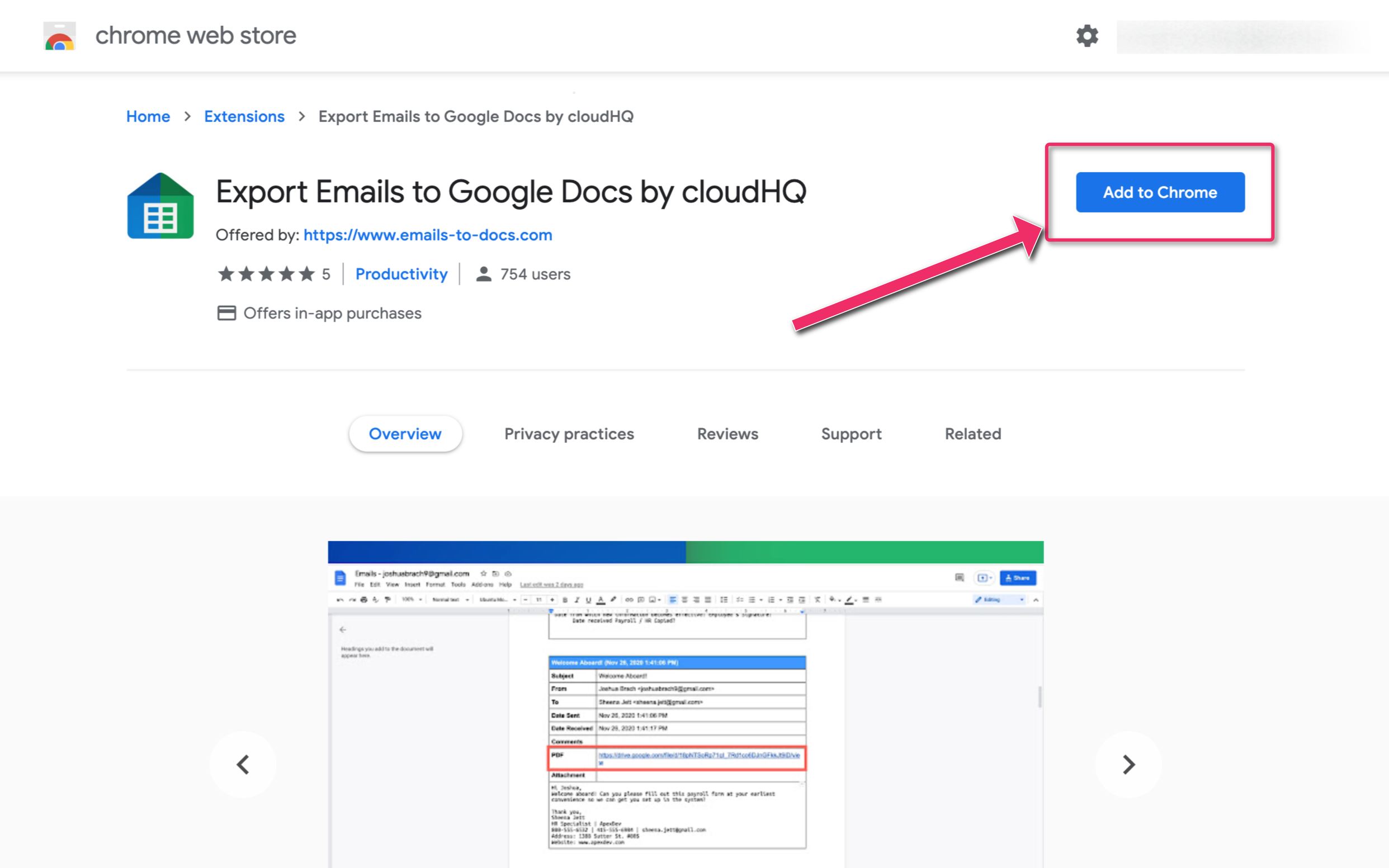The image size is (1389, 868).
Task: Click the 'Offers in-app purchases' text
Action: click(333, 313)
